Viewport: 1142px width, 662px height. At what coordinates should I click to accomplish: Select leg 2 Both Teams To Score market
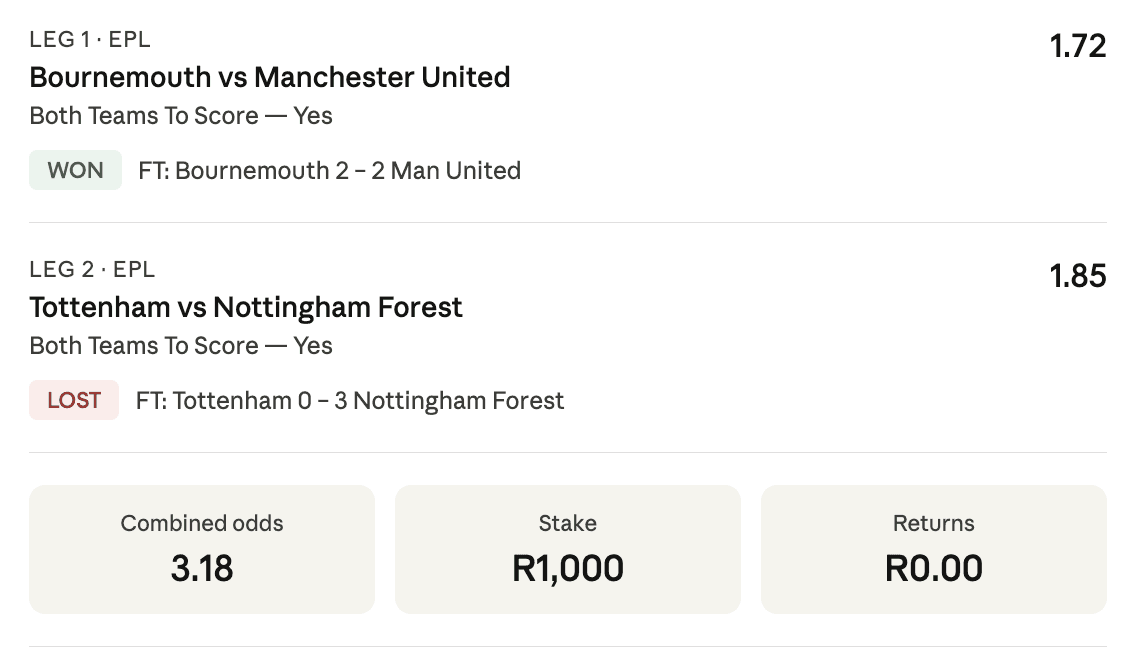[181, 346]
